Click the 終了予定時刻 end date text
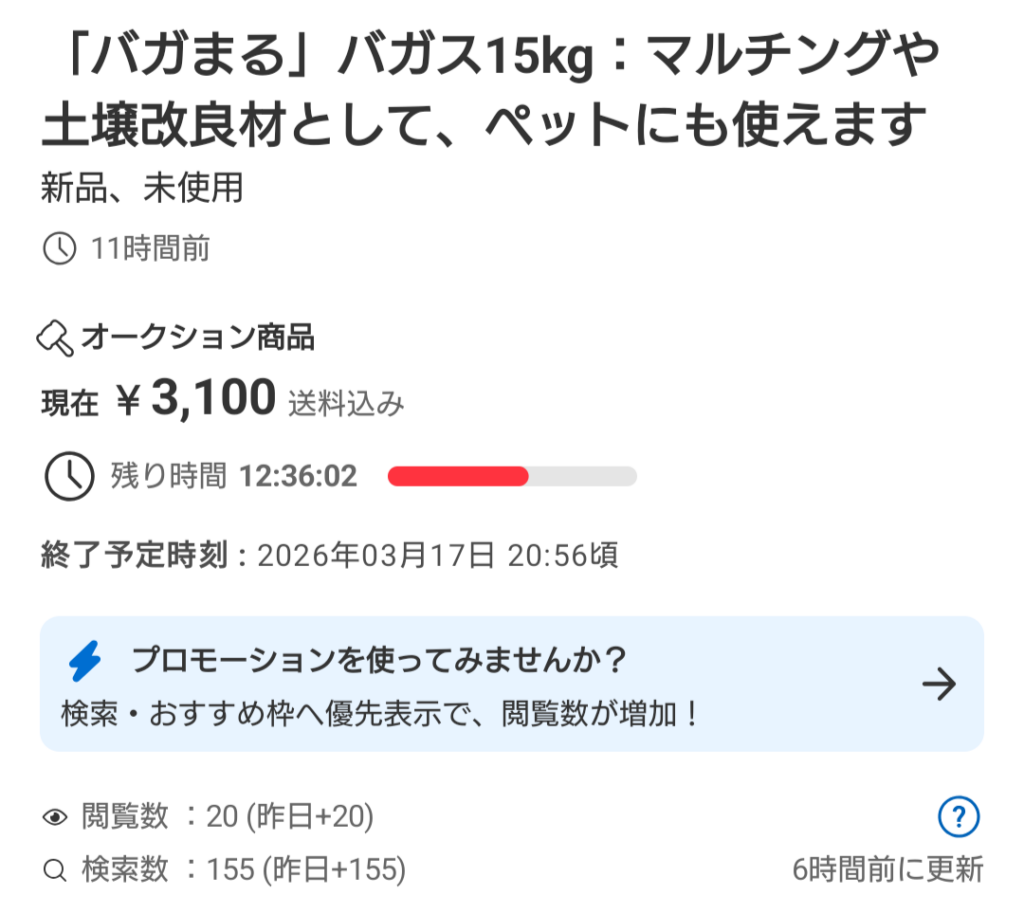The image size is (1024, 914). point(329,555)
